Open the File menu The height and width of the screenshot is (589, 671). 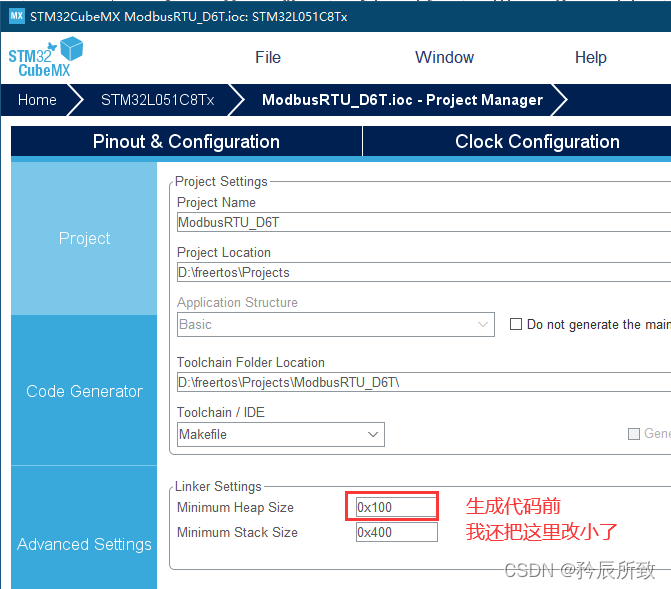268,57
